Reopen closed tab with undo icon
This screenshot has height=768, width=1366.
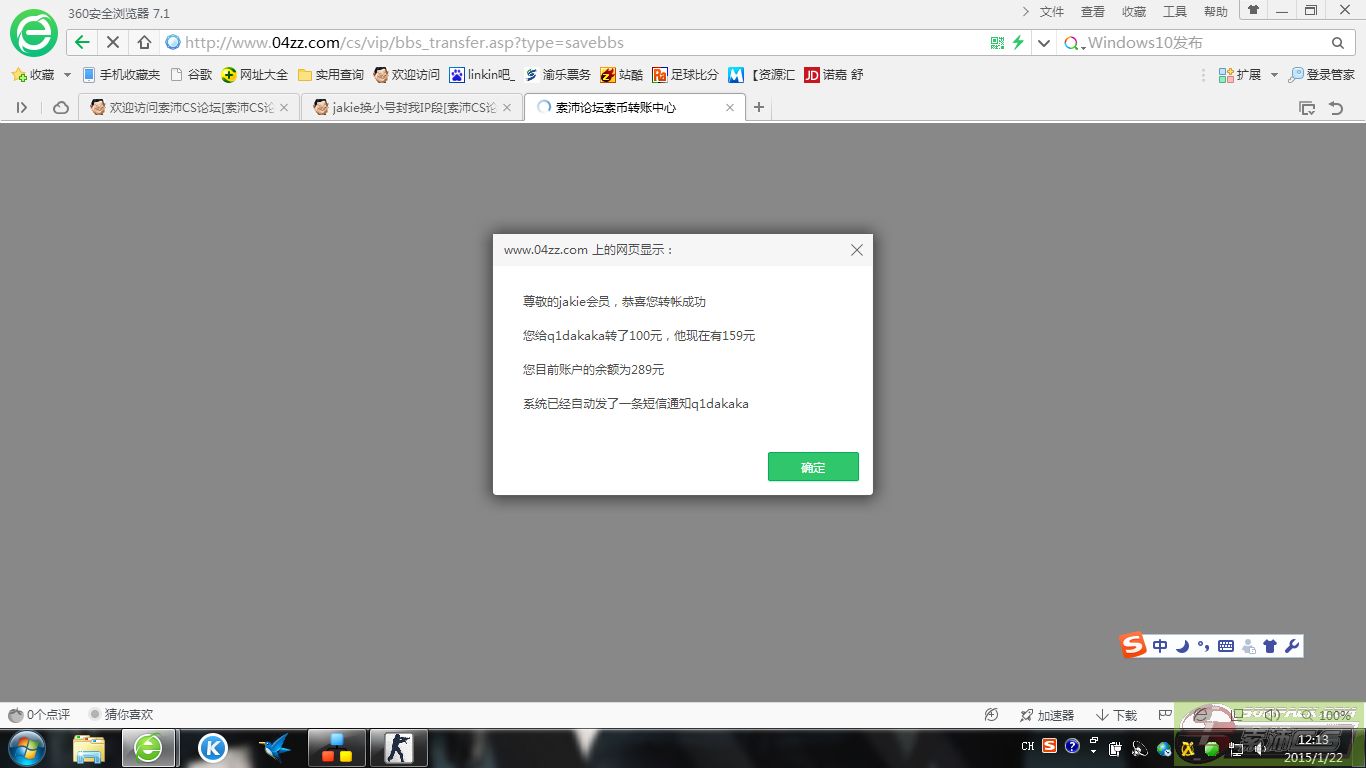[x=1336, y=108]
